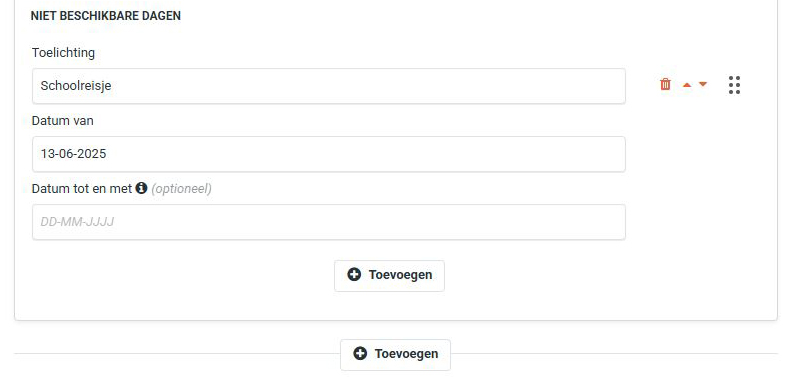The image size is (793, 385).
Task: Delete the Schoolreisje entry with trash icon
Action: [x=665, y=84]
